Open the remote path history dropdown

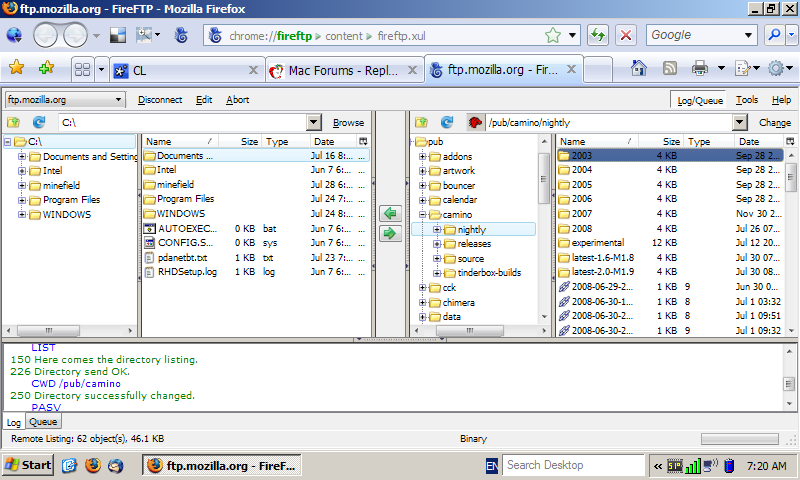pos(740,122)
